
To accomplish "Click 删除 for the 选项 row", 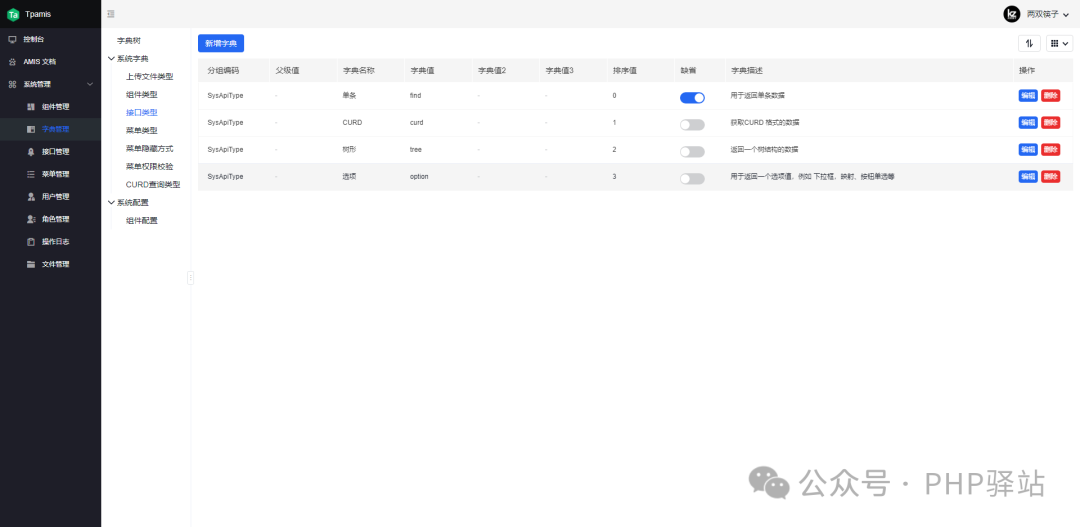I will (x=1050, y=176).
